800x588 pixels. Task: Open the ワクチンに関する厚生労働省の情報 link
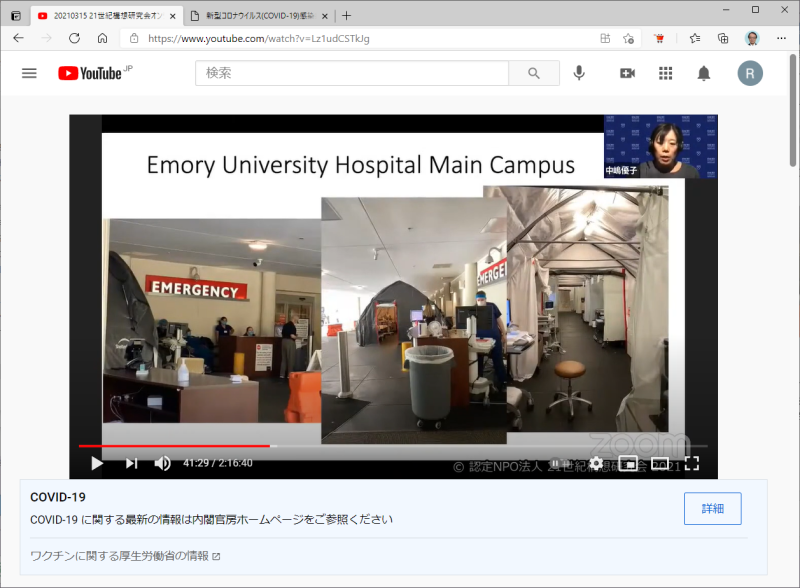(125, 556)
